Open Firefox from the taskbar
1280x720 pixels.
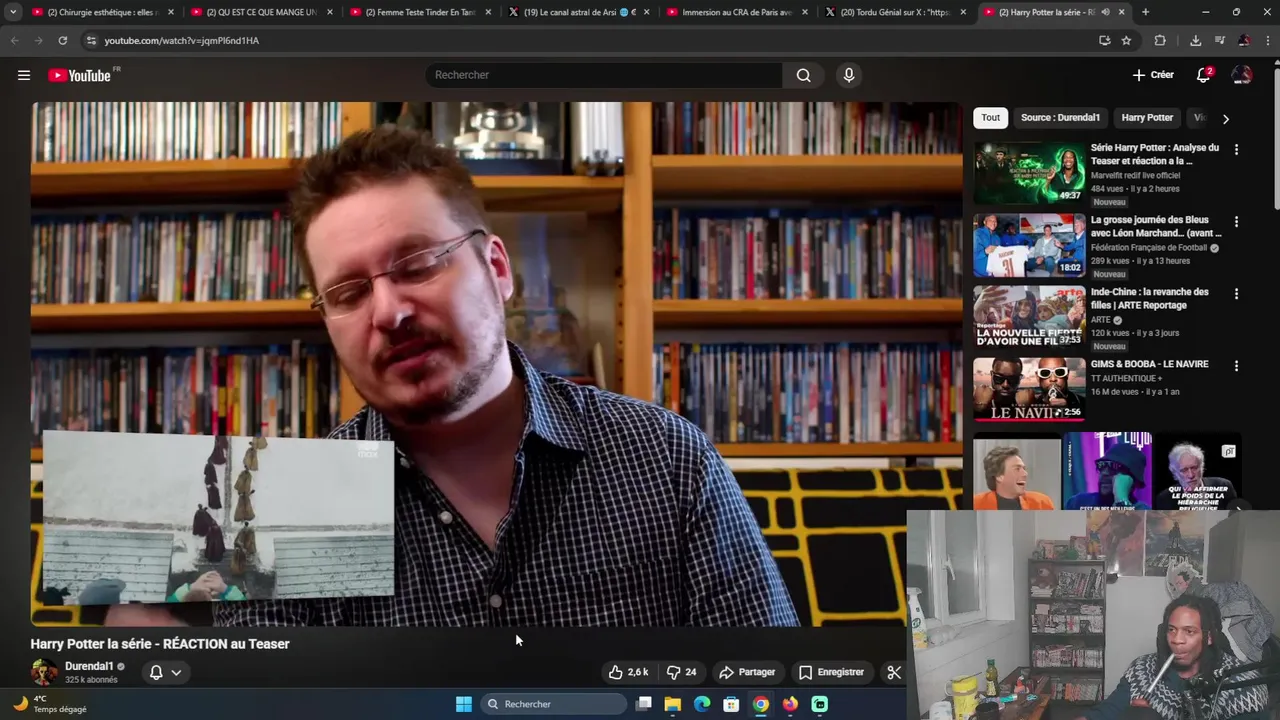coord(790,704)
